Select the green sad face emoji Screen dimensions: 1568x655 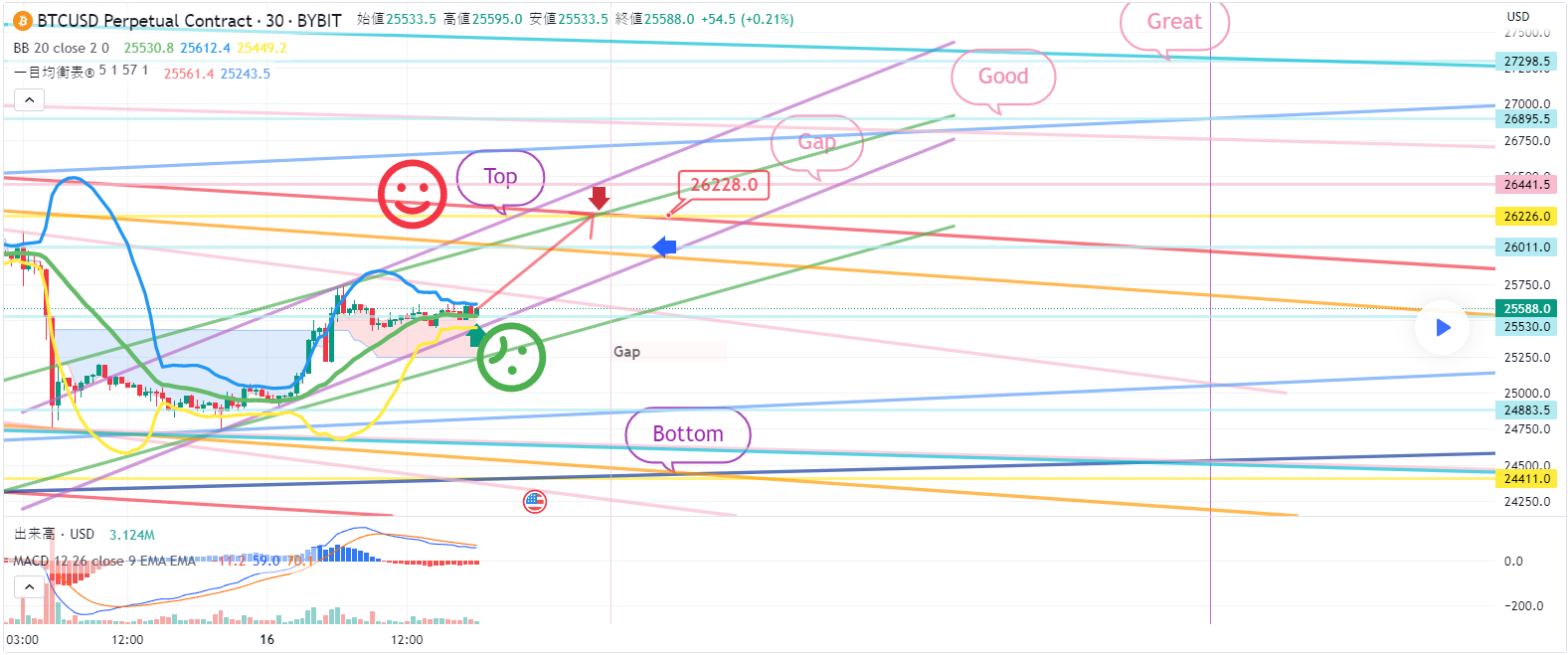(511, 357)
